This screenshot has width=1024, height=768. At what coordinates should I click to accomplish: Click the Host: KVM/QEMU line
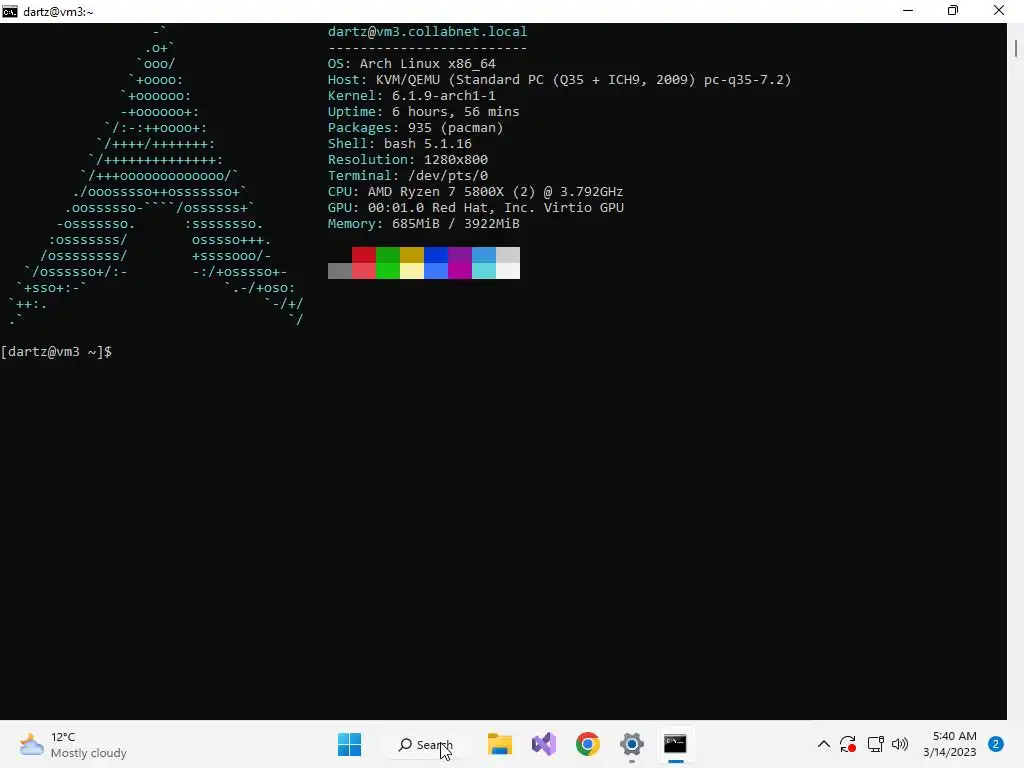click(559, 80)
